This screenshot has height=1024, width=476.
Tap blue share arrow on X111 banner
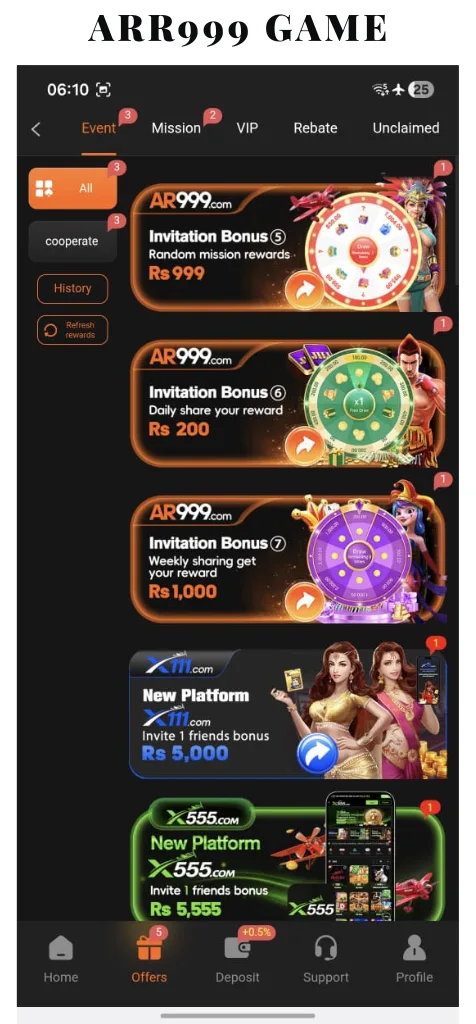pyautogui.click(x=317, y=753)
